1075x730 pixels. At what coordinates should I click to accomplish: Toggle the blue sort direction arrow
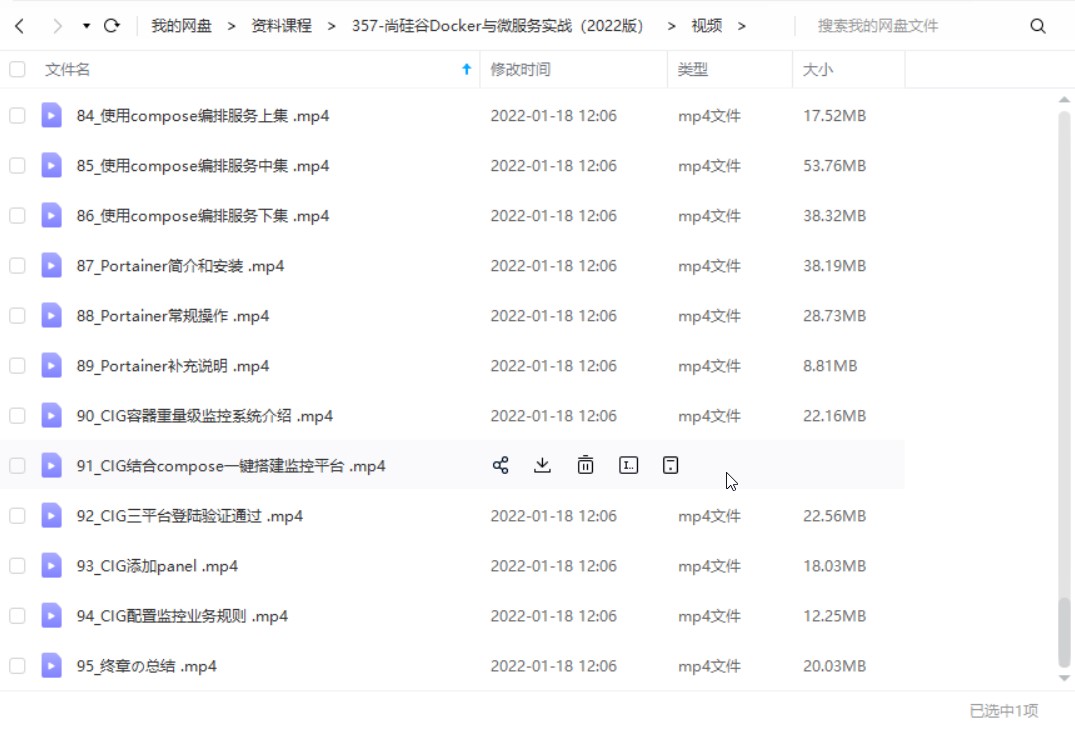click(x=466, y=69)
